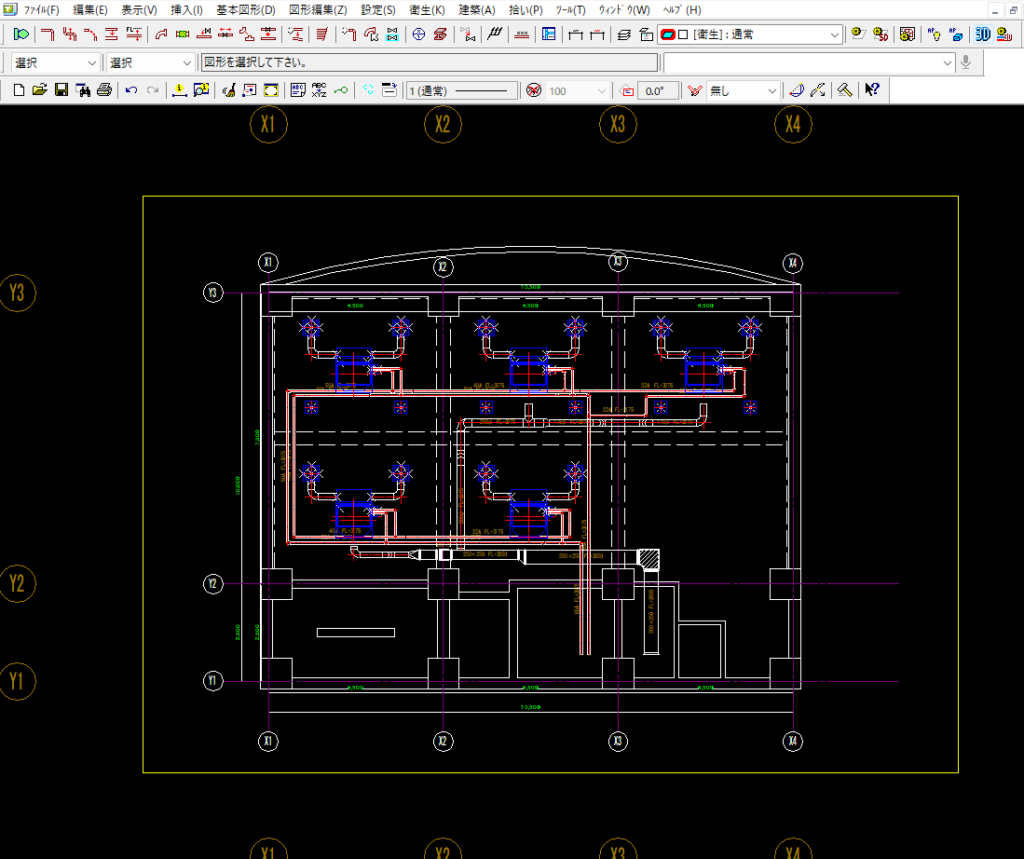
Task: Save the drawing with the floppy disk icon
Action: click(61, 91)
